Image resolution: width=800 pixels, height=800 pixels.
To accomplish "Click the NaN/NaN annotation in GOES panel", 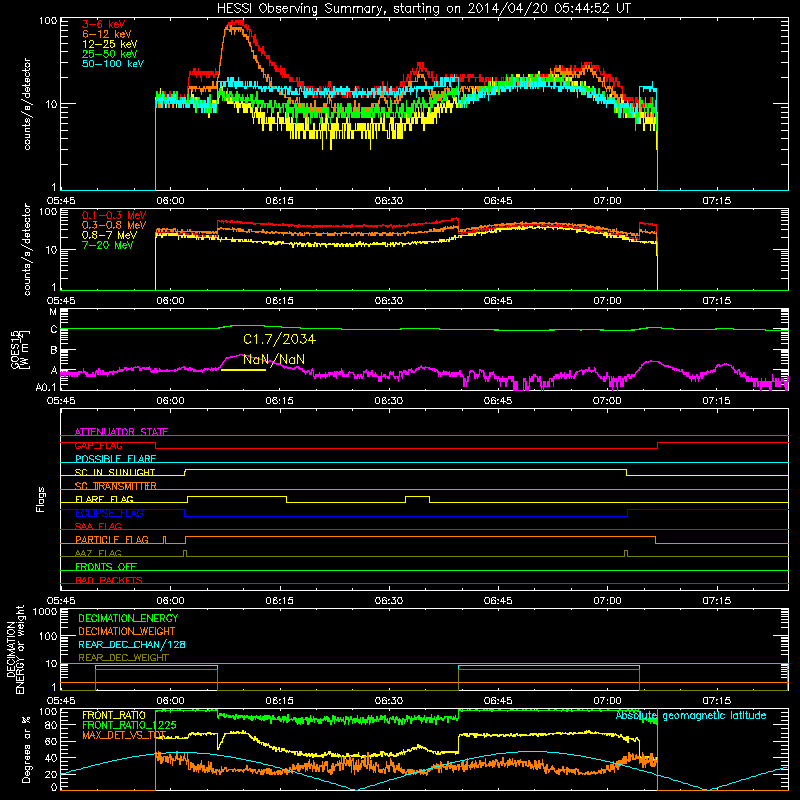I will pos(274,359).
